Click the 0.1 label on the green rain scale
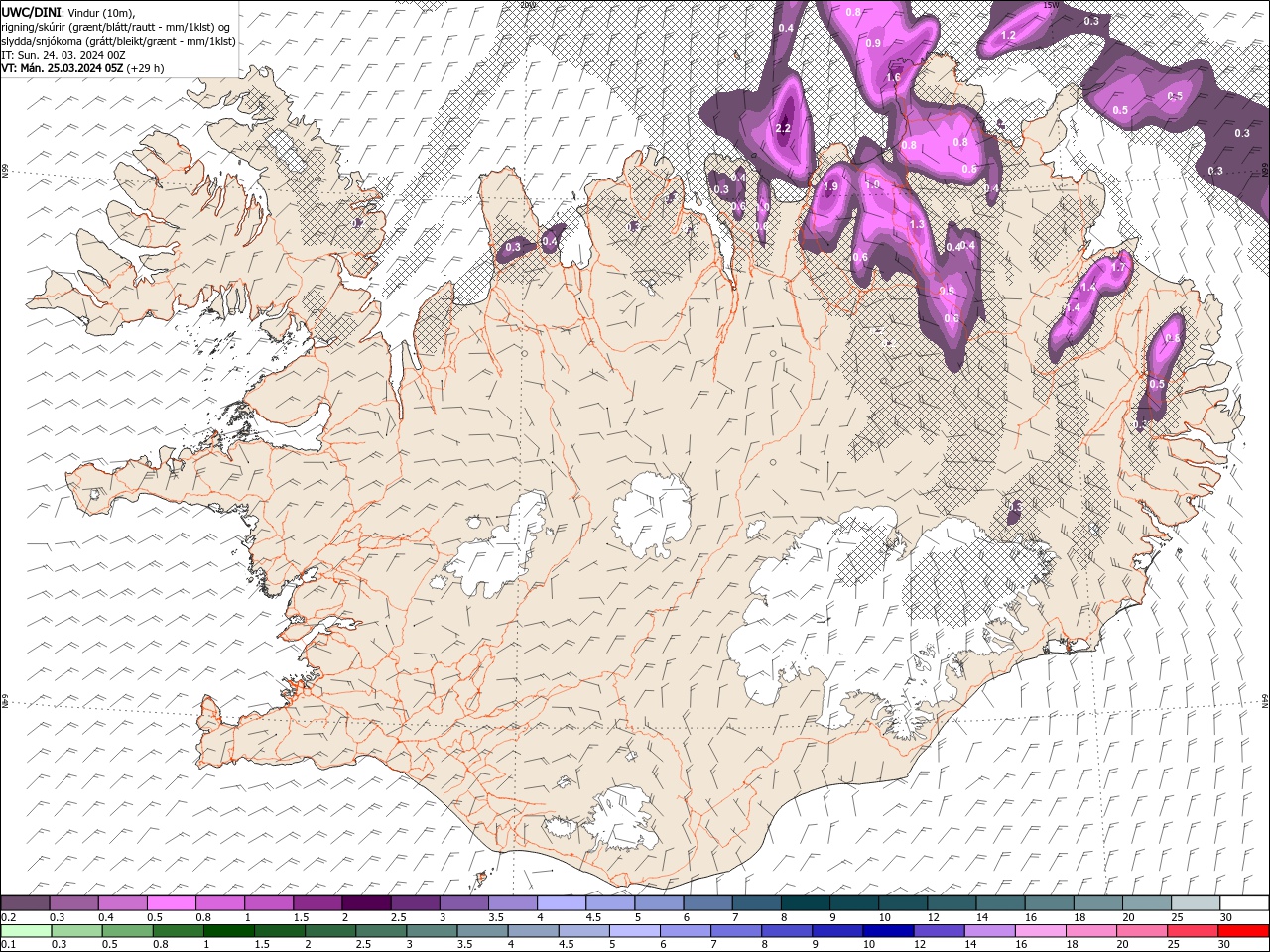The image size is (1270, 952). 8,944
